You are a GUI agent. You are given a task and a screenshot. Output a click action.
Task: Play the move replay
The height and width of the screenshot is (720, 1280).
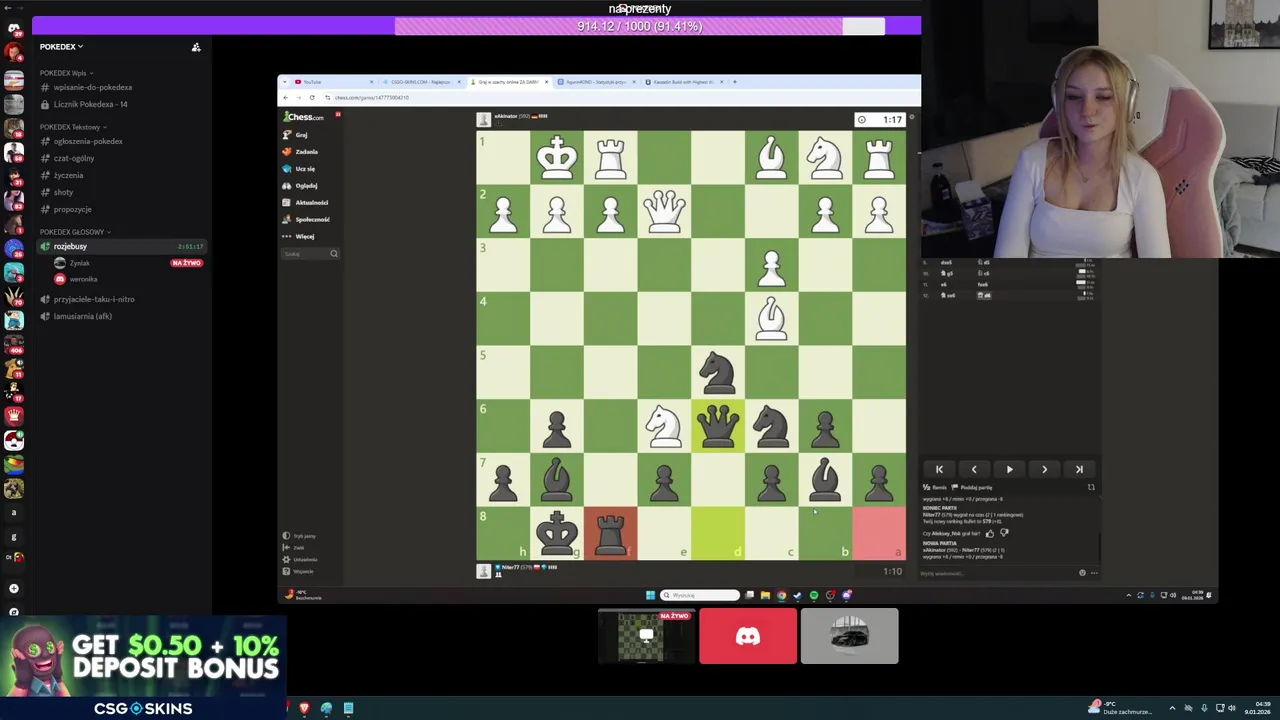click(x=1009, y=469)
